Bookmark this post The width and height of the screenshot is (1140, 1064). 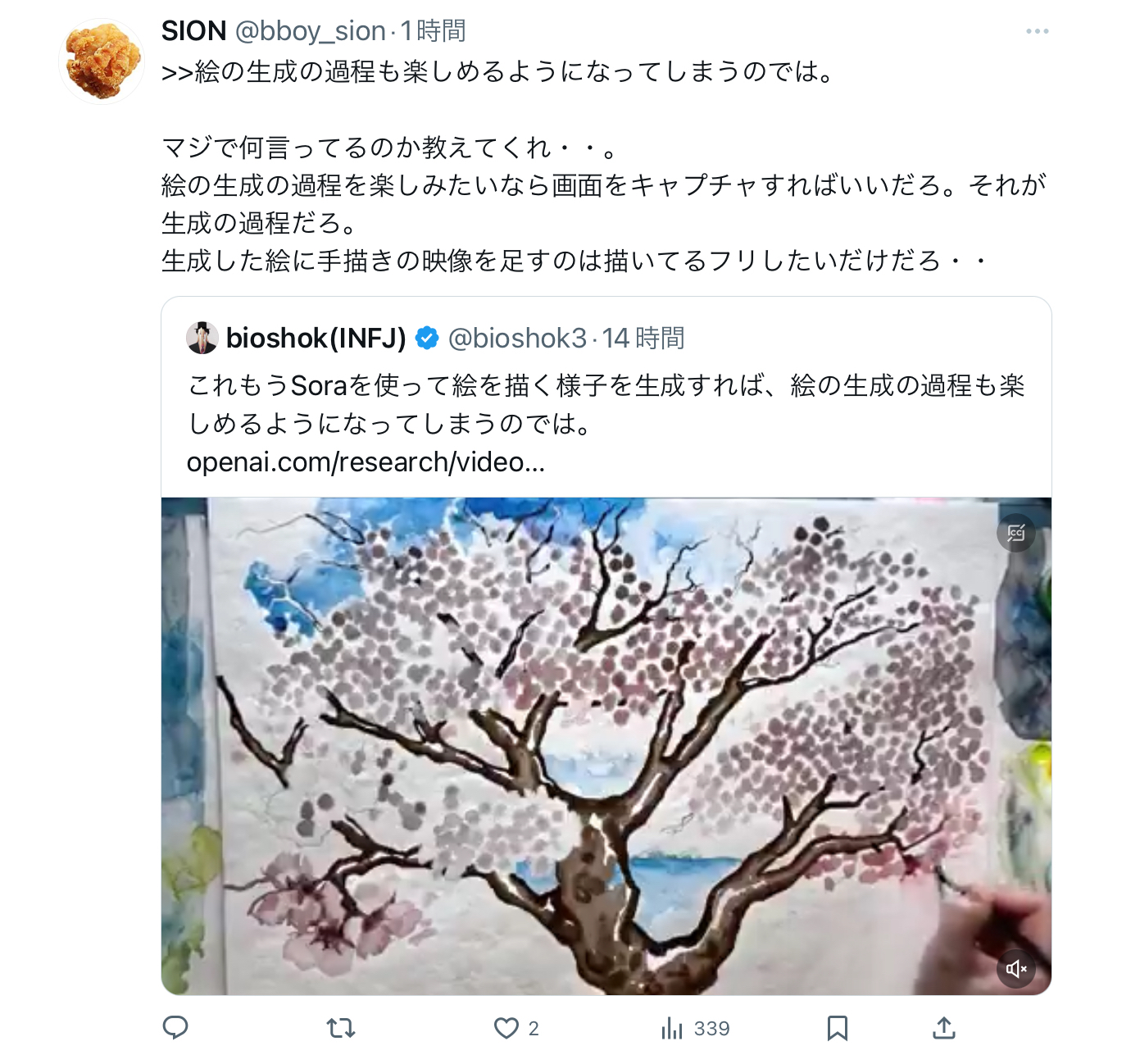pyautogui.click(x=837, y=1028)
